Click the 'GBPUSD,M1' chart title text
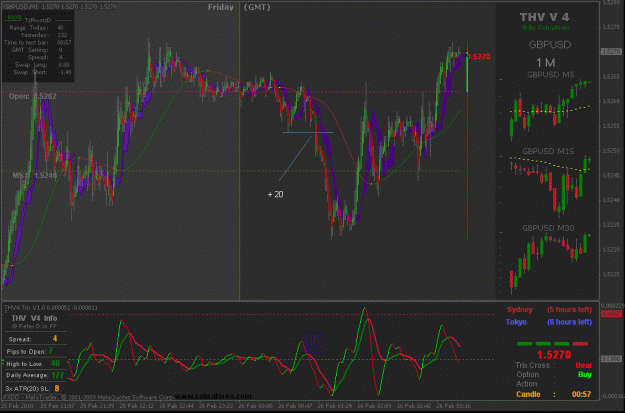 coord(21,7)
